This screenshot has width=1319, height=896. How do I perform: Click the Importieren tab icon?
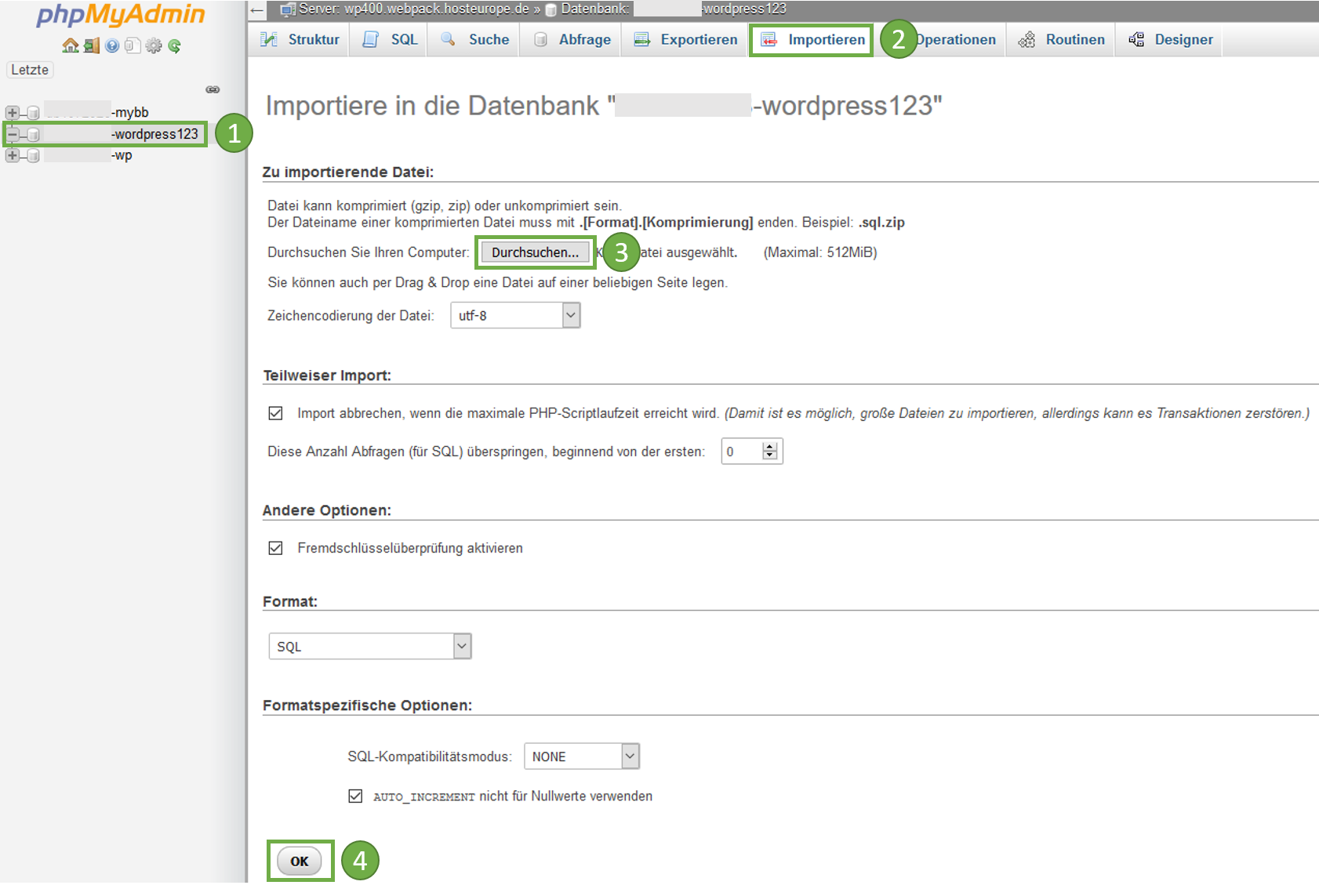tap(769, 39)
